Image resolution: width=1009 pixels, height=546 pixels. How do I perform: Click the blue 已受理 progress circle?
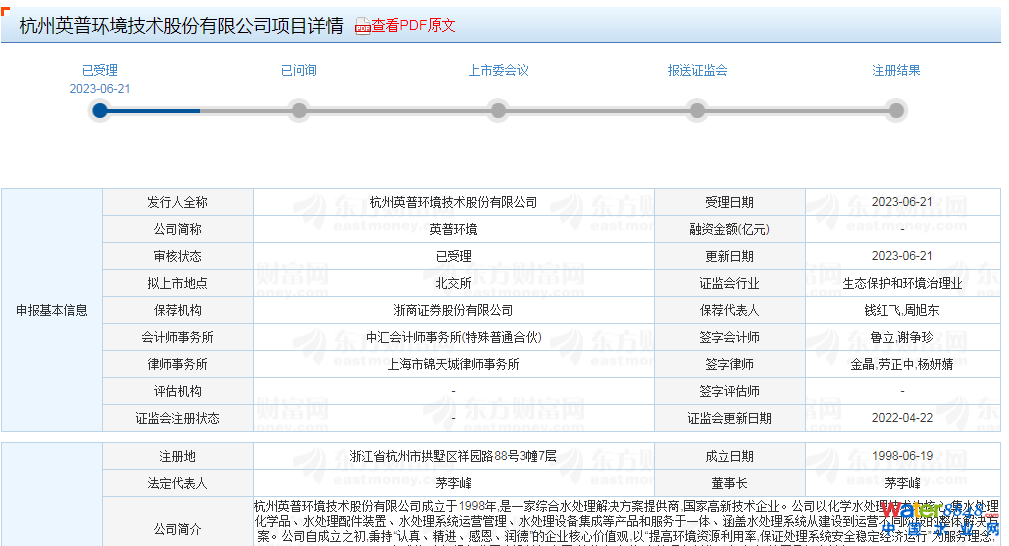click(99, 110)
